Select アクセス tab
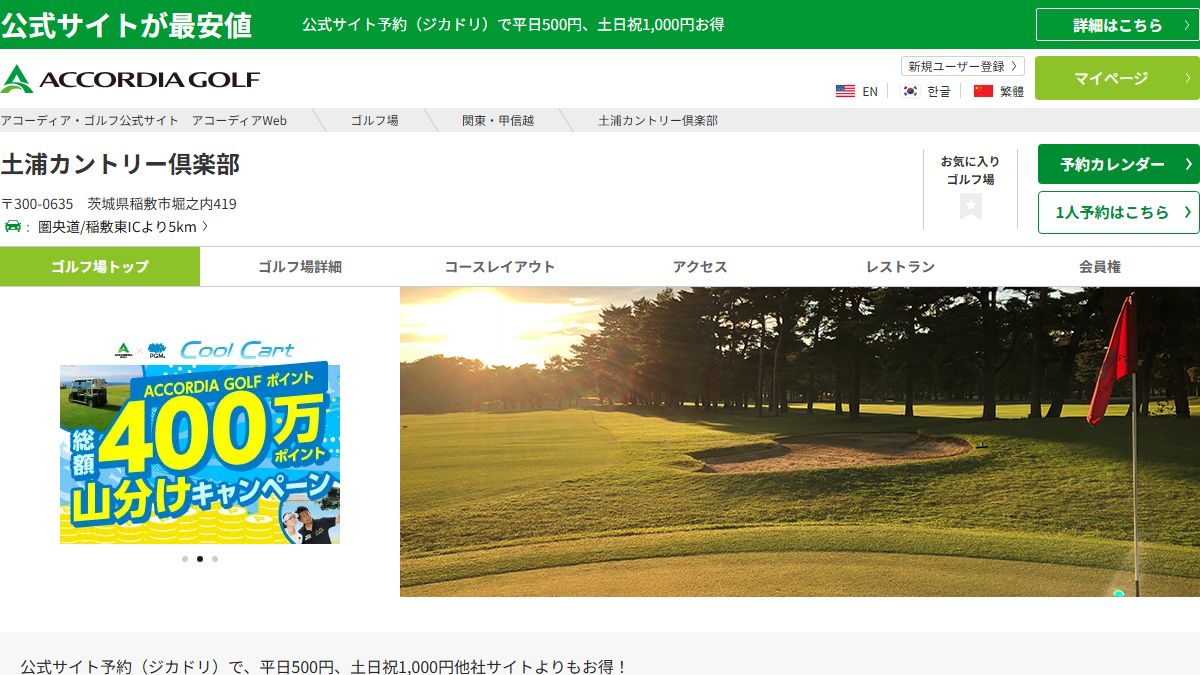 point(700,267)
